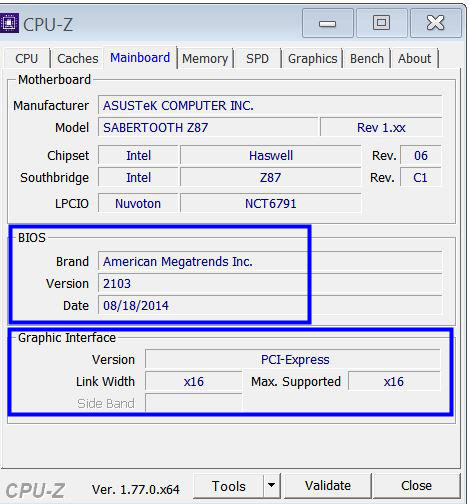
Task: Show the About tab
Action: coord(414,59)
